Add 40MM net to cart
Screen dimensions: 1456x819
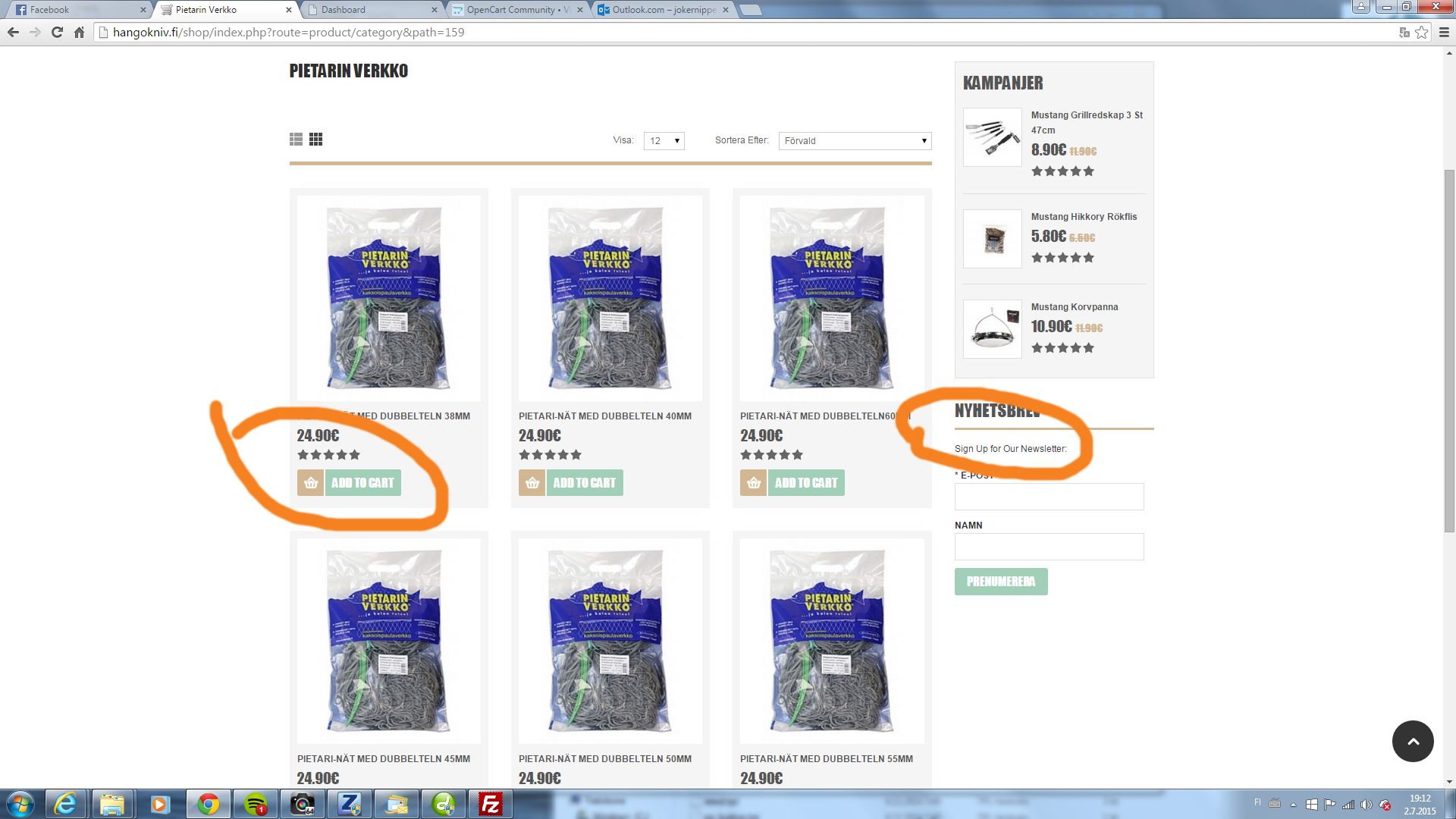point(584,483)
